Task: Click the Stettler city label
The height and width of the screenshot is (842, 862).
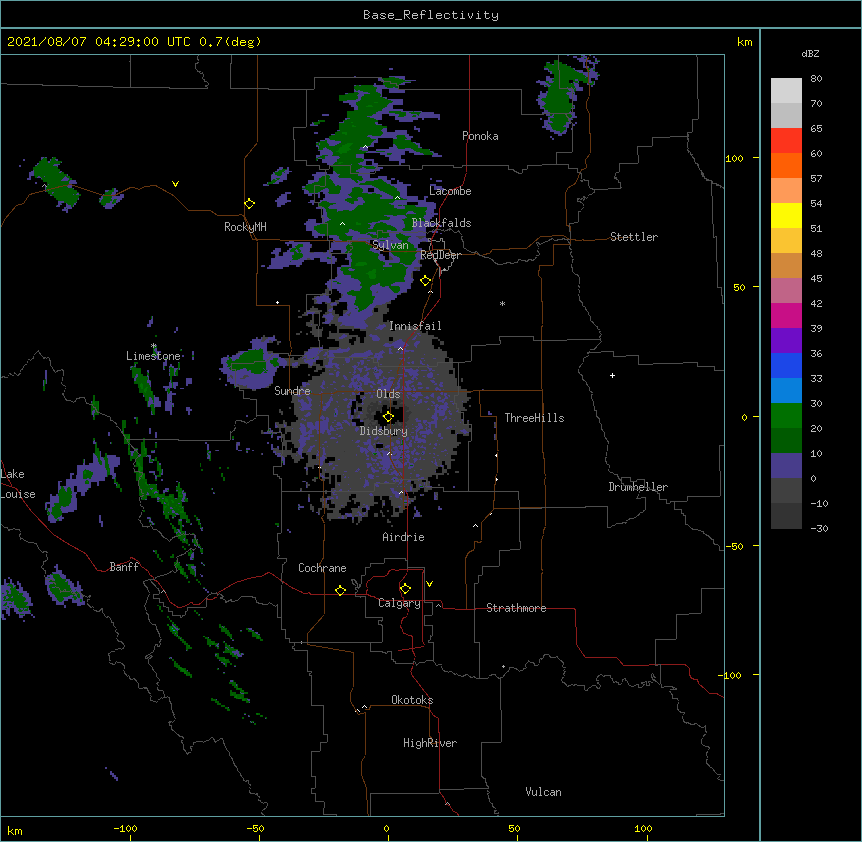Action: [634, 237]
